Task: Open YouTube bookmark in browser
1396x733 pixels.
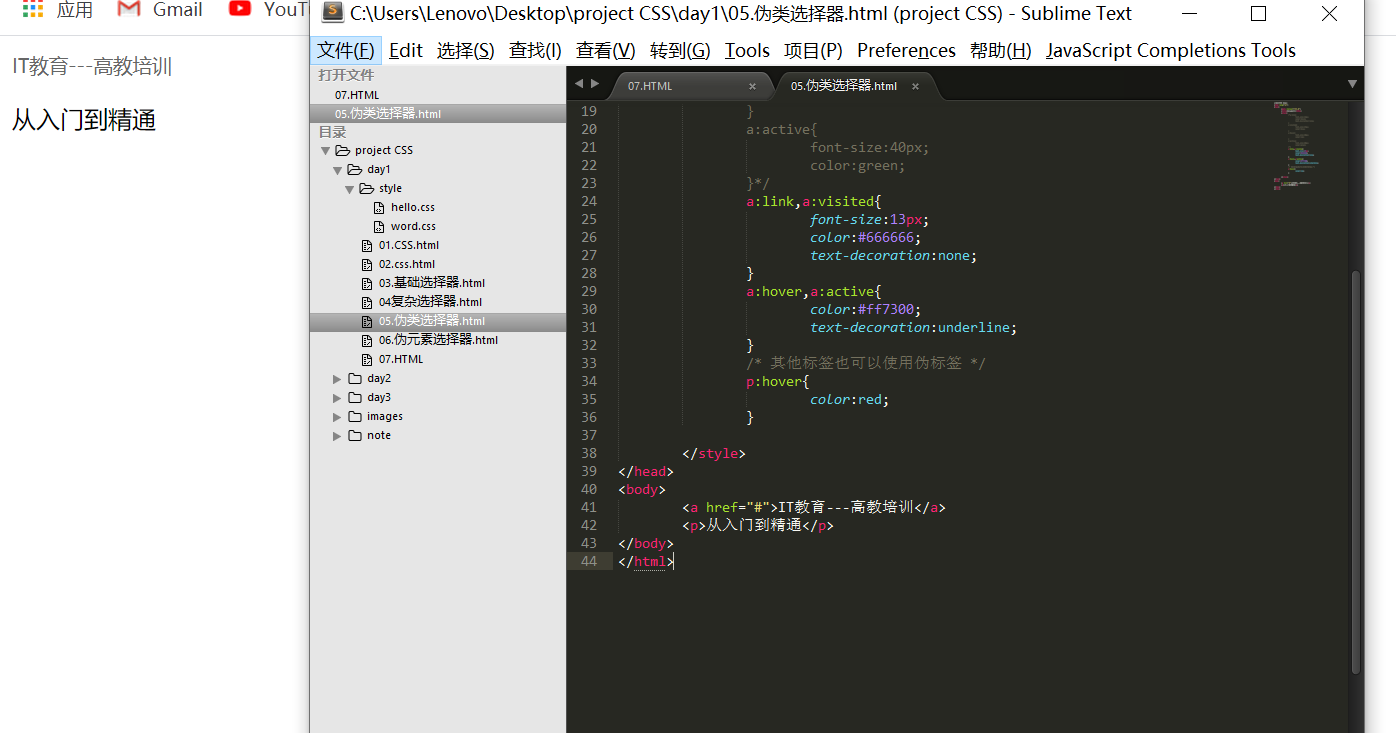Action: coord(268,10)
